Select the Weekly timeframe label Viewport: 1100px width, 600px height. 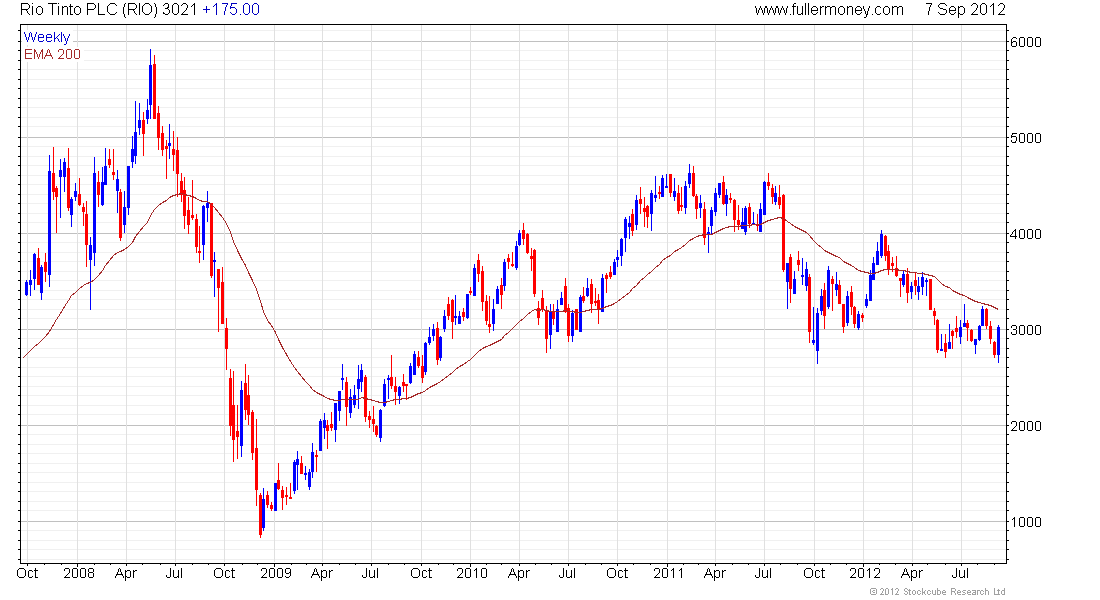click(x=47, y=37)
